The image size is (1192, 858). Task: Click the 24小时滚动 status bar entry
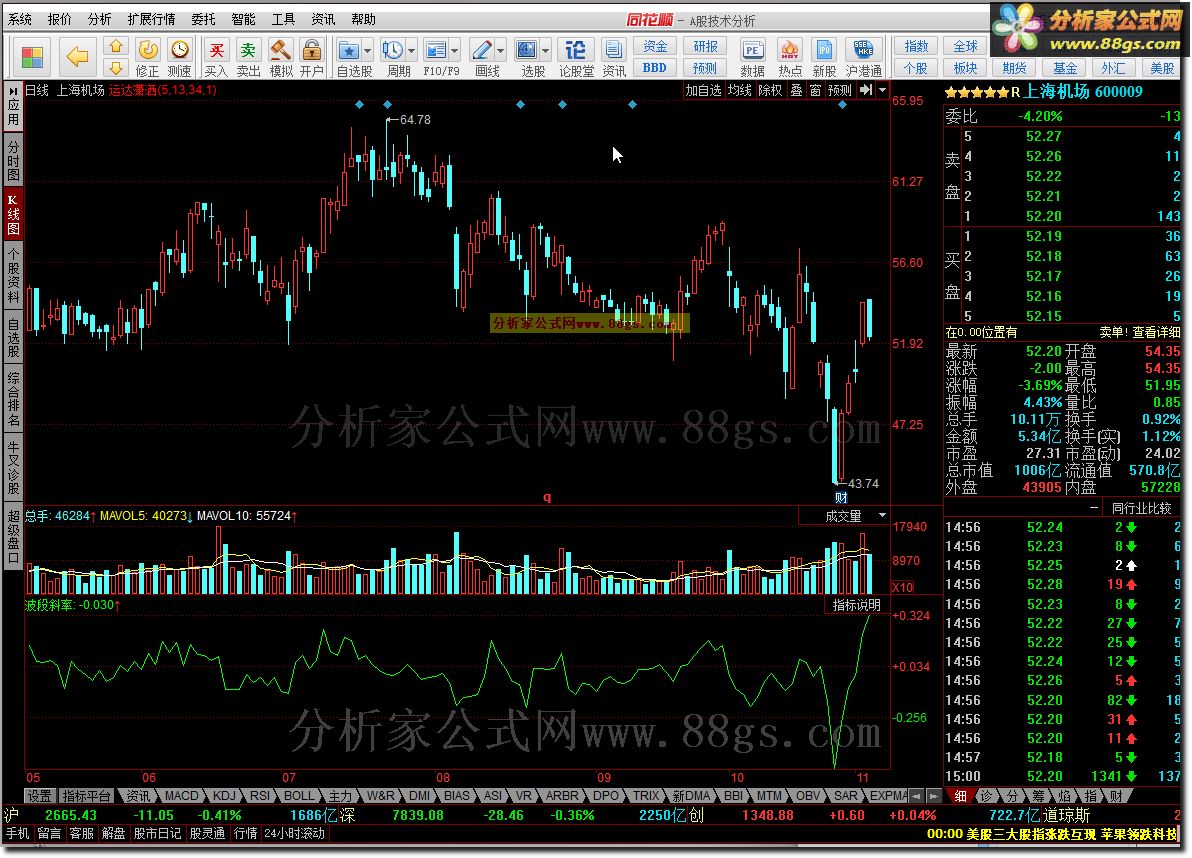tap(294, 833)
